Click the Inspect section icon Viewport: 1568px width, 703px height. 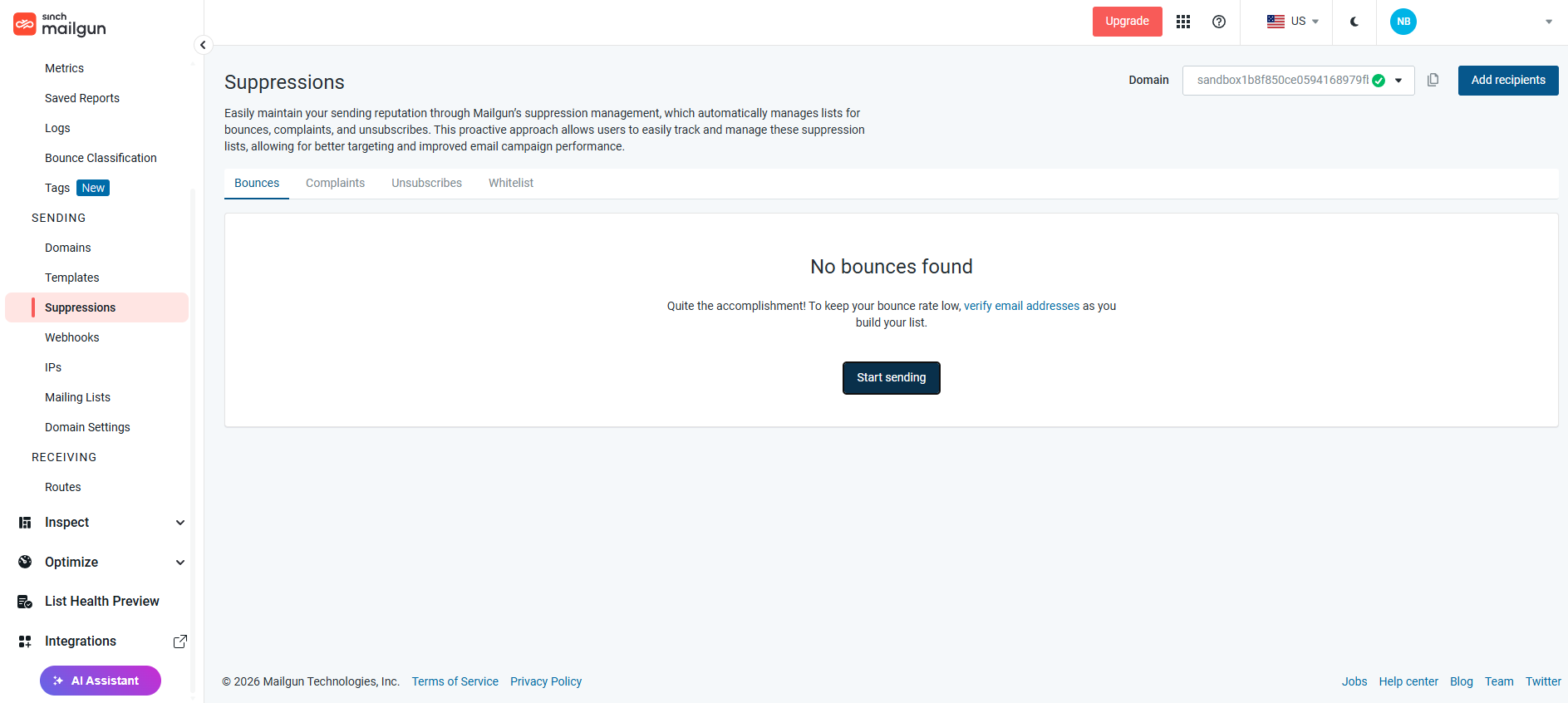coord(25,523)
